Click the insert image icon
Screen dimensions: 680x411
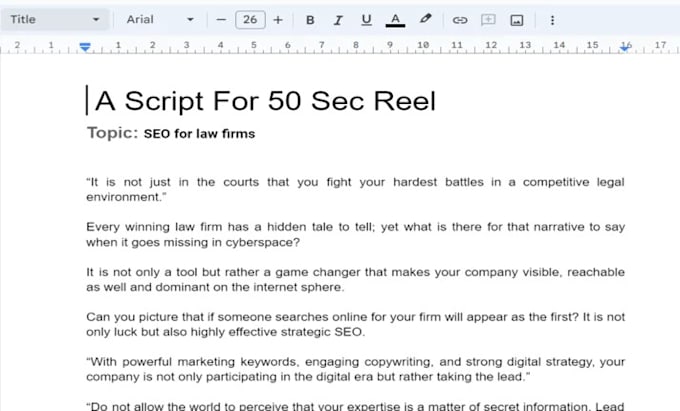[517, 19]
